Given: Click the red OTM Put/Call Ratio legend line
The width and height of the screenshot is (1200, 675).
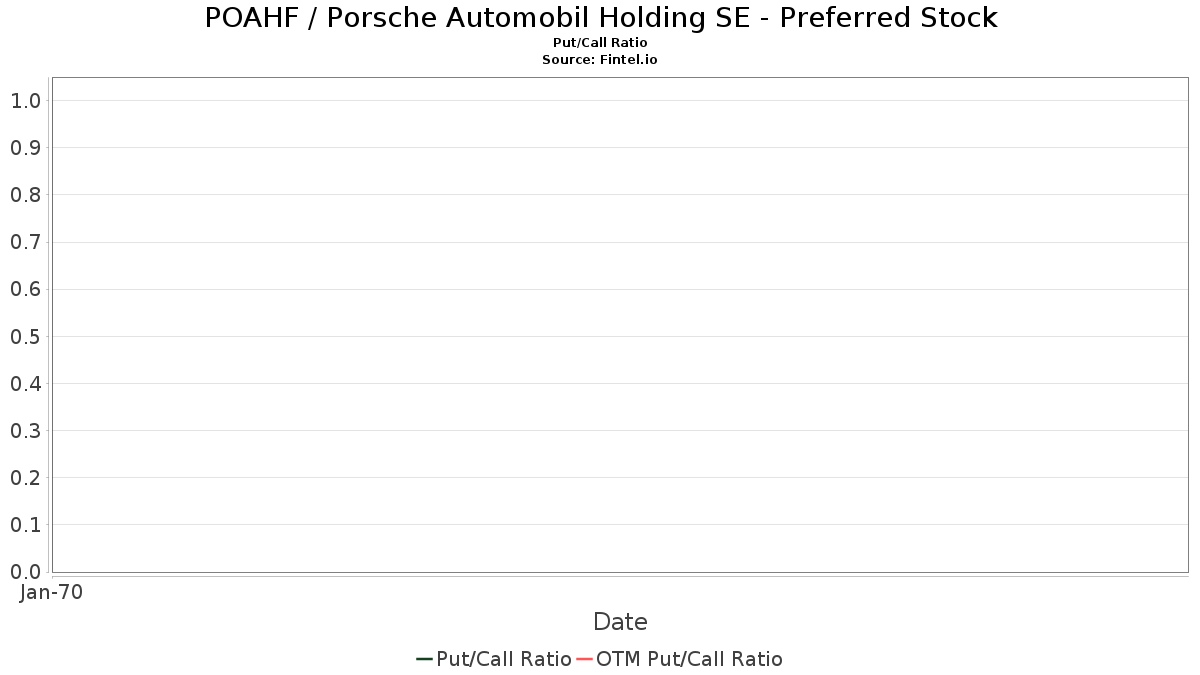Looking at the screenshot, I should [x=584, y=659].
